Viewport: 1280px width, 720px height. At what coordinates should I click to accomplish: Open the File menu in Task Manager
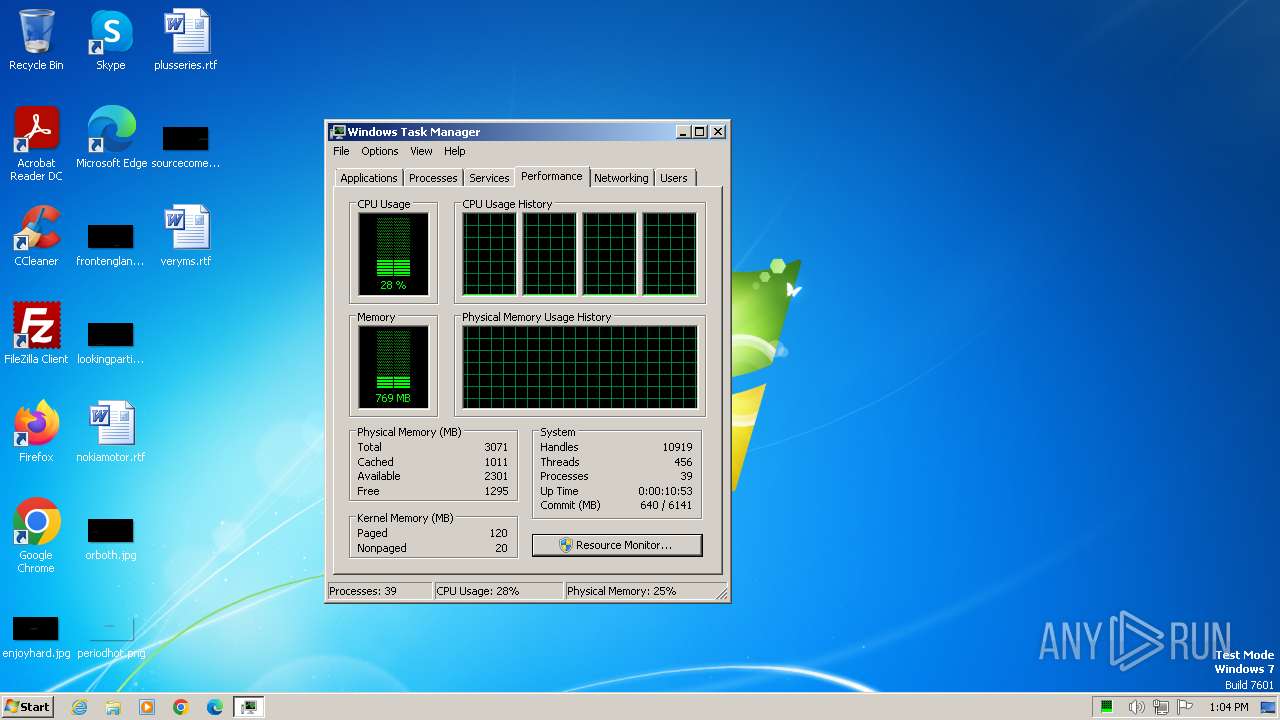341,151
